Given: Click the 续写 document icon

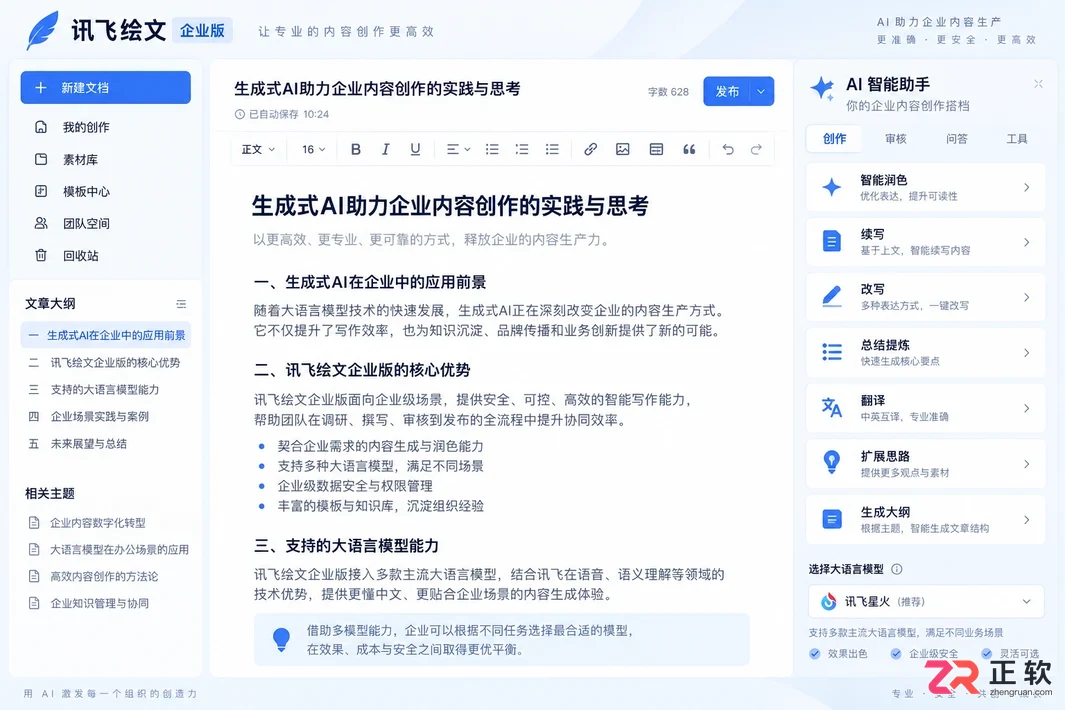Looking at the screenshot, I should pyautogui.click(x=831, y=241).
